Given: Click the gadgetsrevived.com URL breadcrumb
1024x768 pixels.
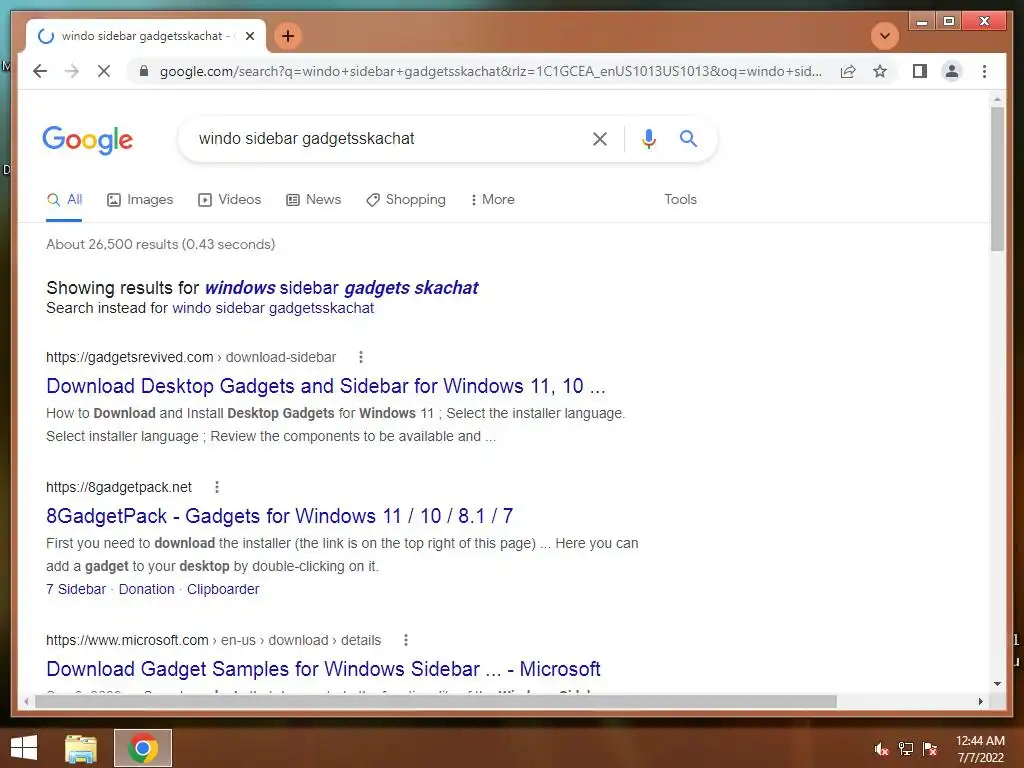Looking at the screenshot, I should pyautogui.click(x=191, y=357).
